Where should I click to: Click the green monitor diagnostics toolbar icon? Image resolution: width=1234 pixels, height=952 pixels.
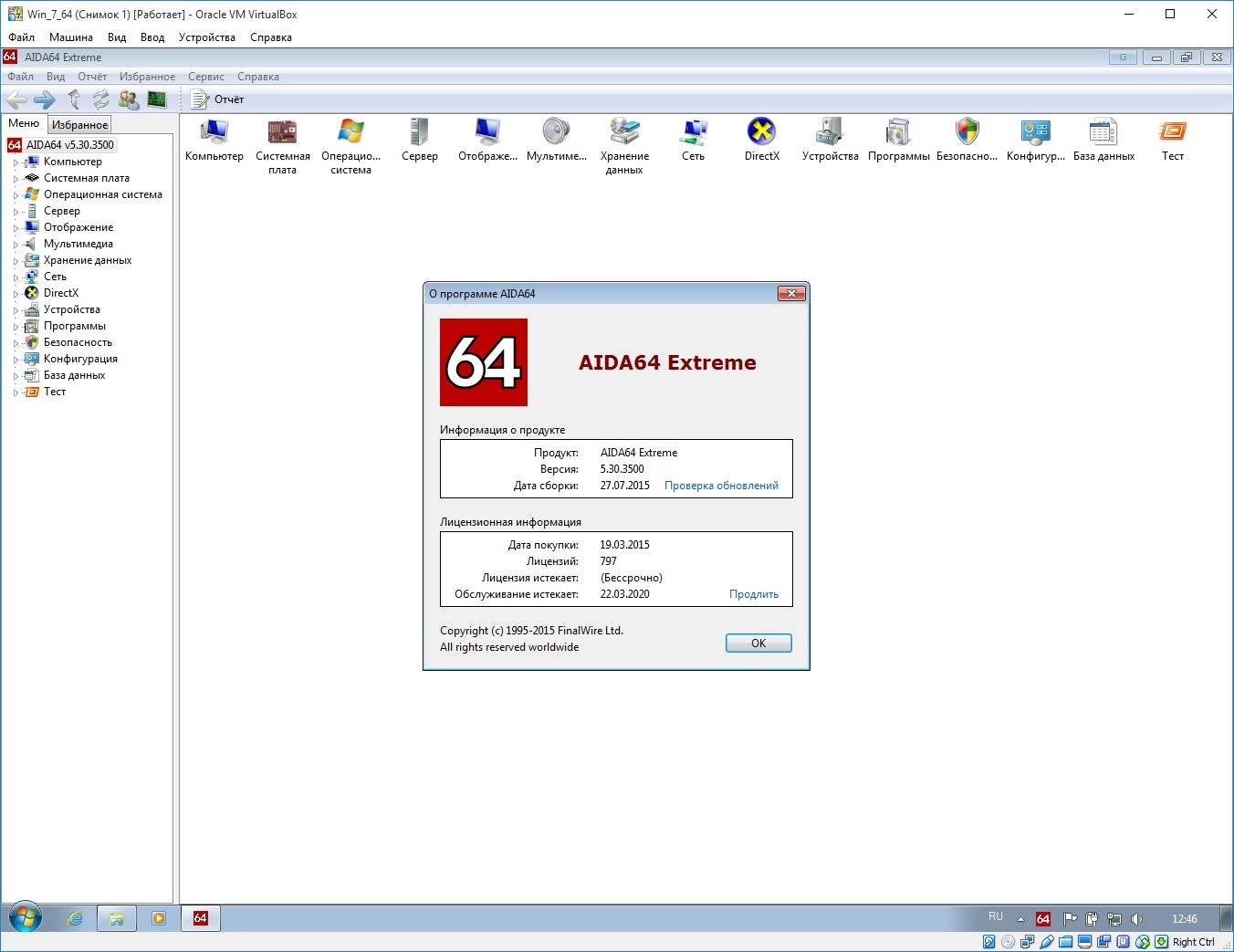[x=157, y=99]
